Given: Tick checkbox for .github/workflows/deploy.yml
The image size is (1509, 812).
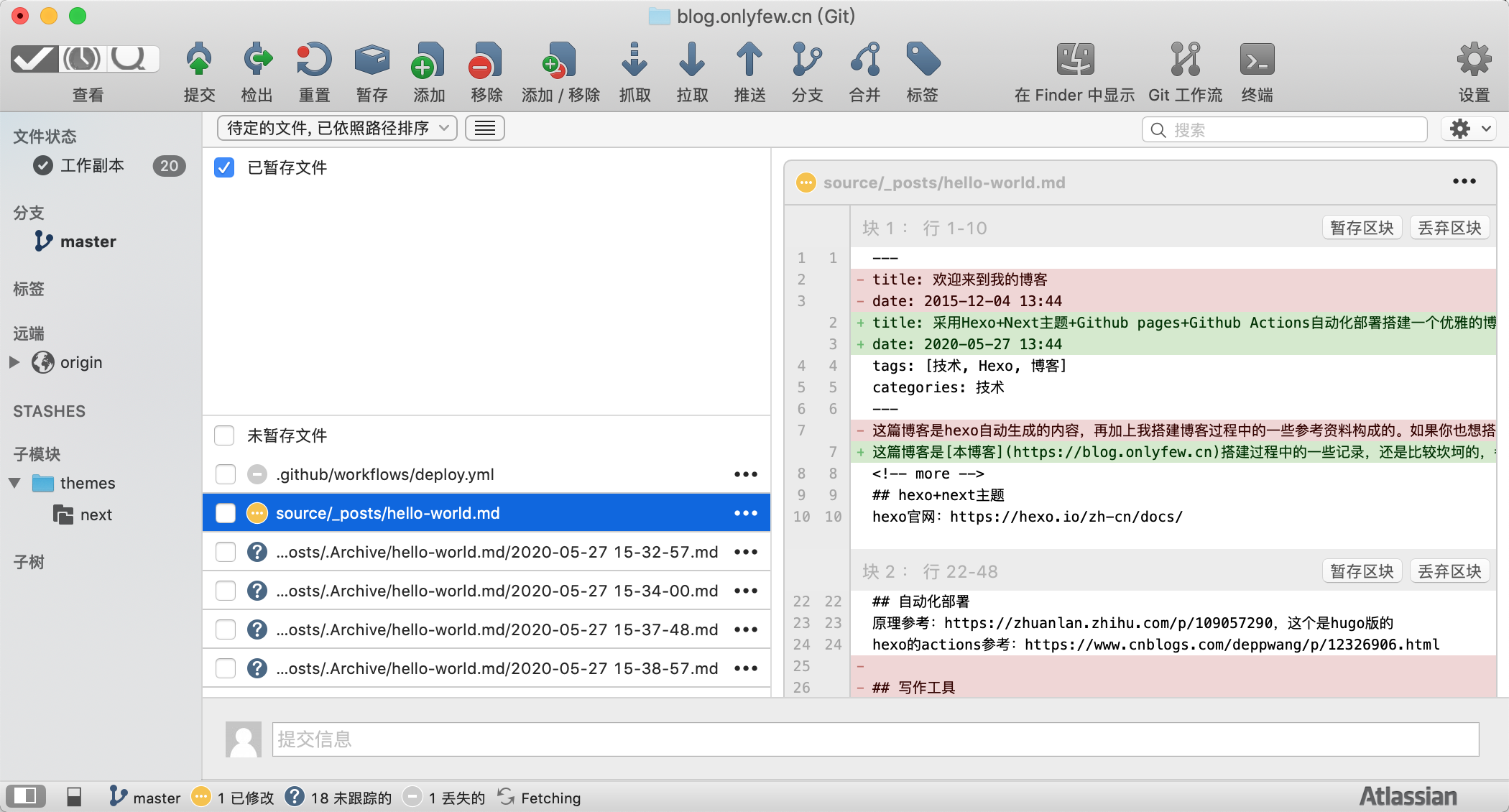Looking at the screenshot, I should (x=226, y=474).
